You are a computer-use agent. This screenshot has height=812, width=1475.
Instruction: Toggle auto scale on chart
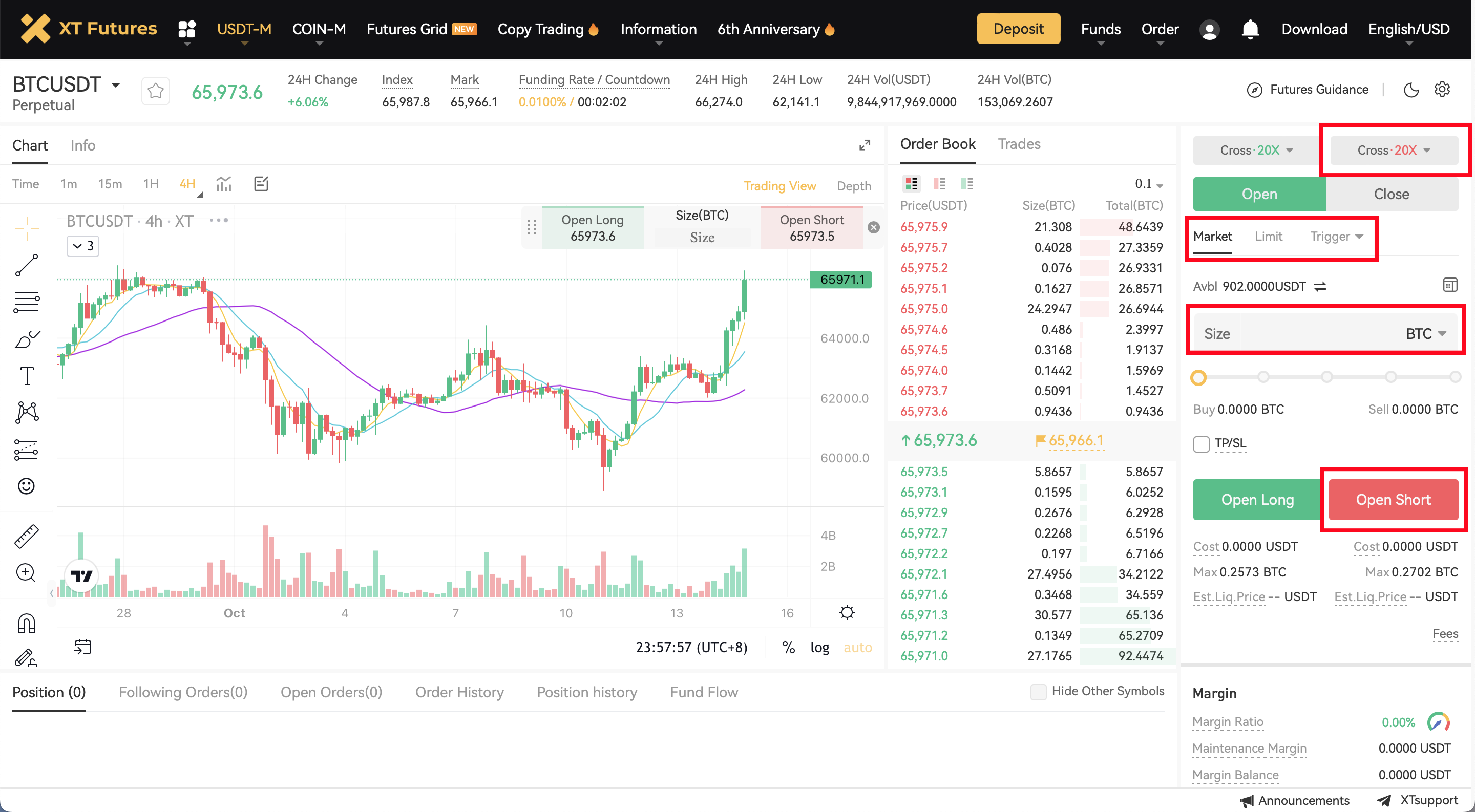pyautogui.click(x=858, y=648)
